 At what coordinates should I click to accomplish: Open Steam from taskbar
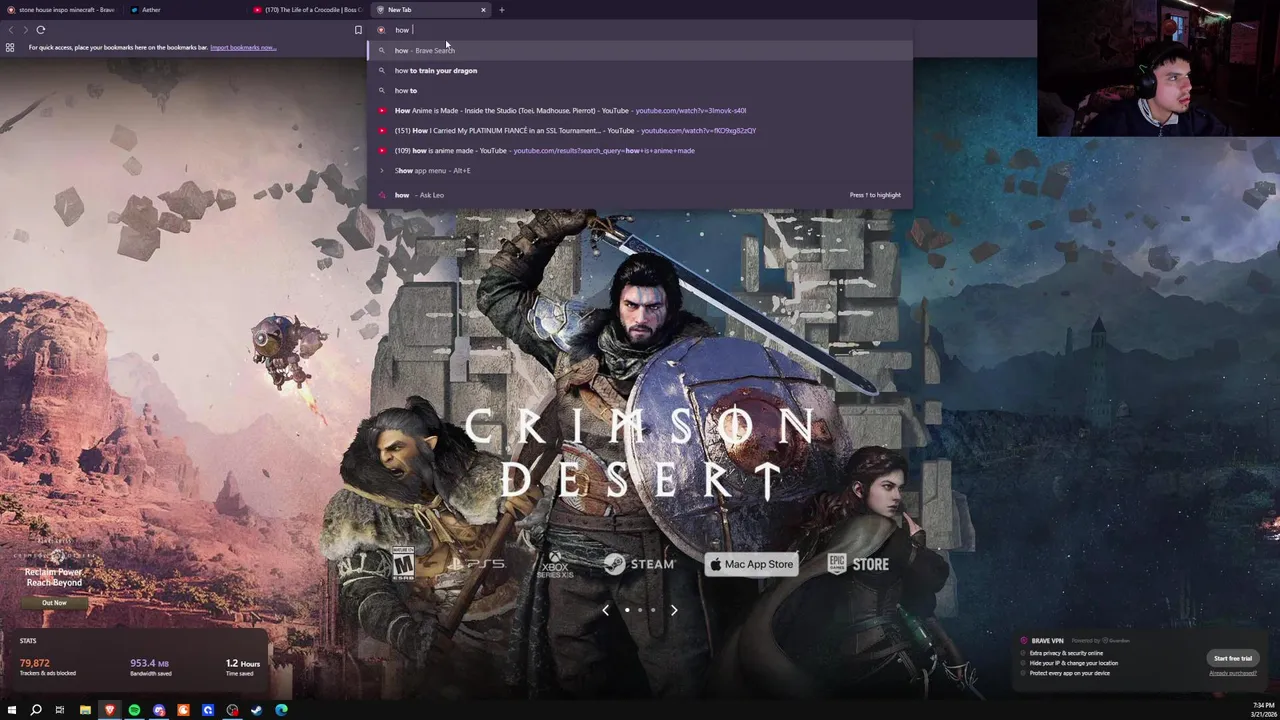click(x=257, y=710)
